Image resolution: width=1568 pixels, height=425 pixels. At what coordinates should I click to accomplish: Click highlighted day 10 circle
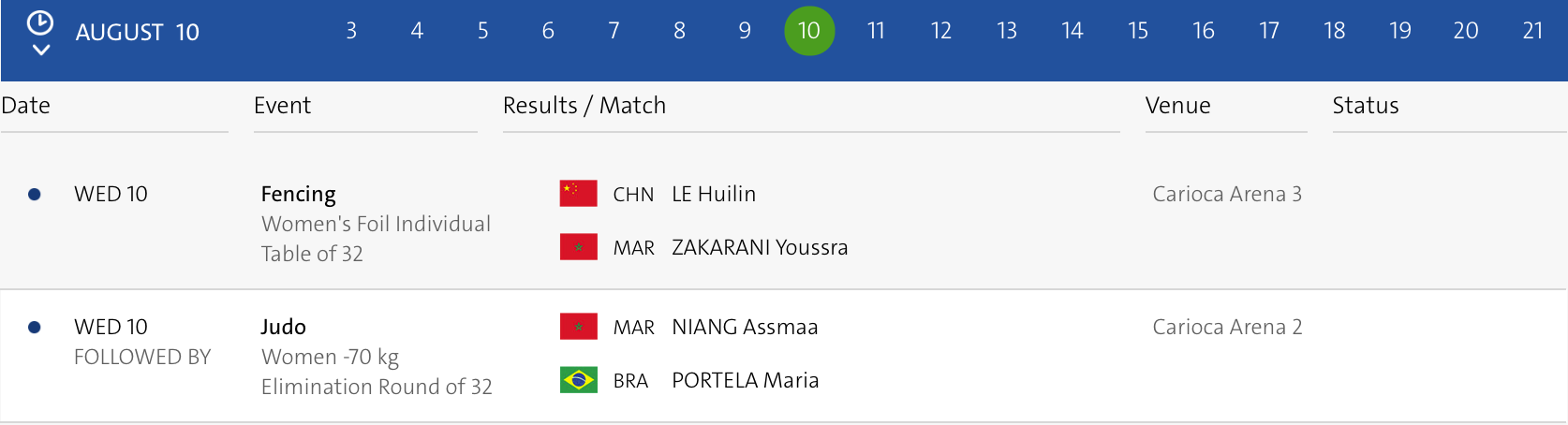point(809,31)
